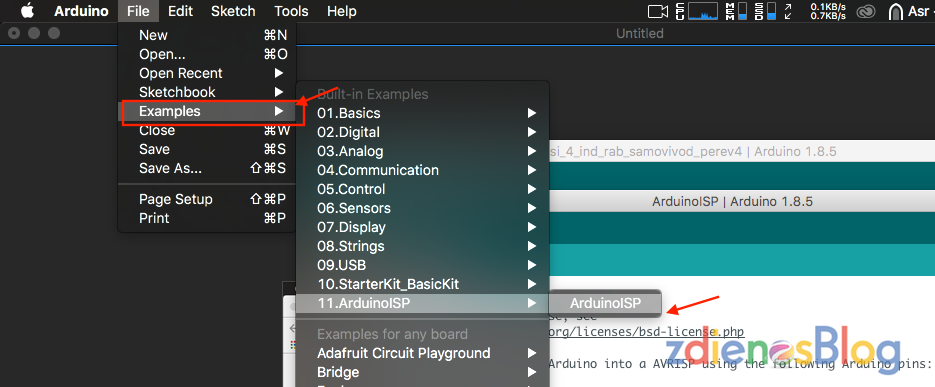
Task: Click the network speed indicator
Action: [x=828, y=11]
